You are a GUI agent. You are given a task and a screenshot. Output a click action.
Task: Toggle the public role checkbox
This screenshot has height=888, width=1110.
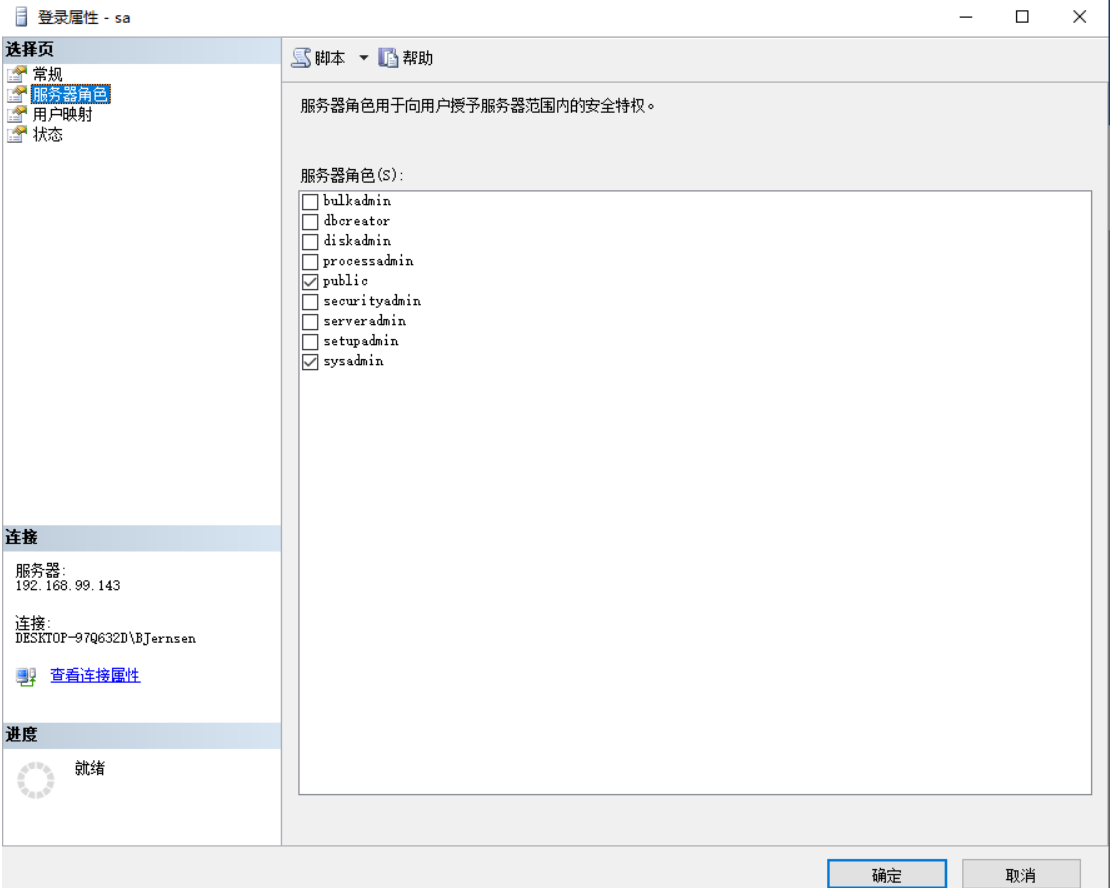tap(310, 281)
